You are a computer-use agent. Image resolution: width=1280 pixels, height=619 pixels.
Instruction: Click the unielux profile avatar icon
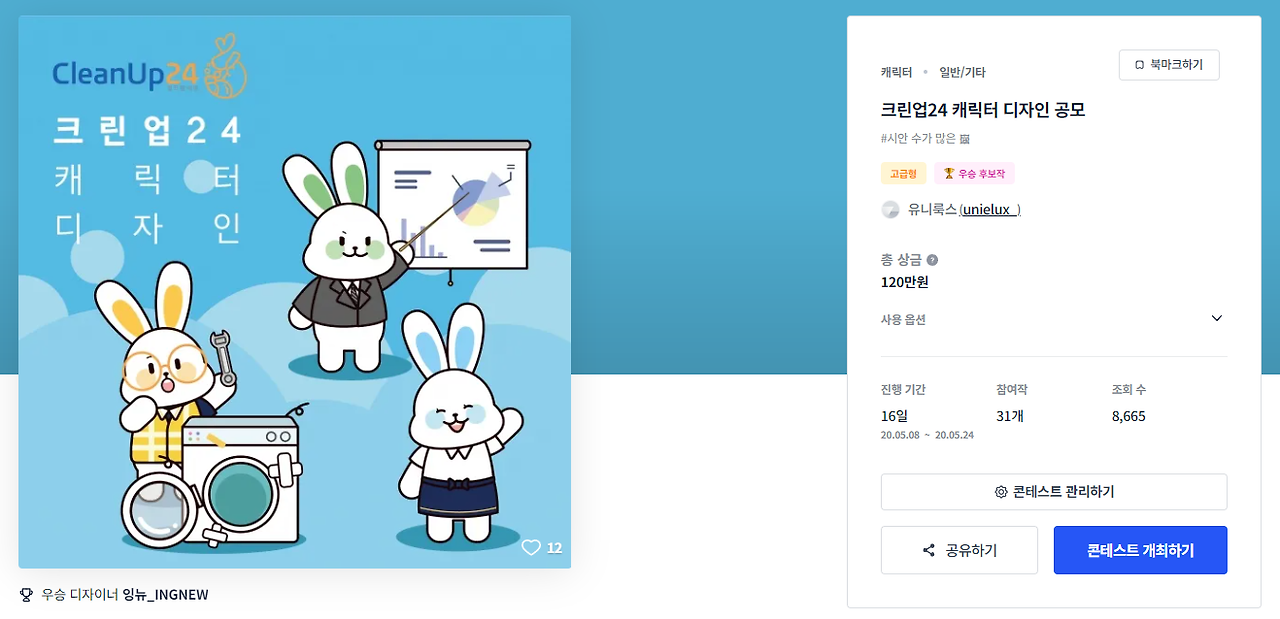[x=890, y=210]
